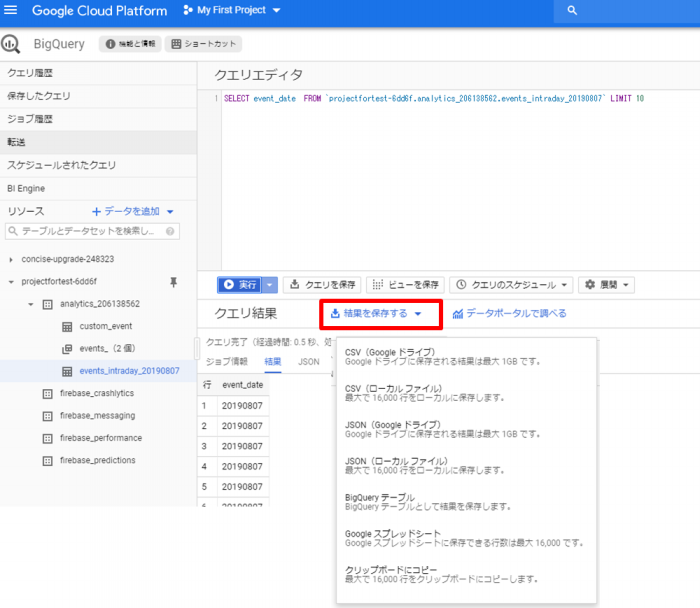
Task: Select the custom_event table
Action: click(106, 326)
